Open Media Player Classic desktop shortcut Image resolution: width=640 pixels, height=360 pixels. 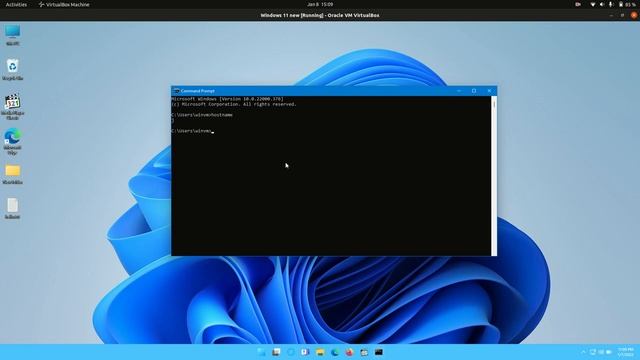coord(13,107)
